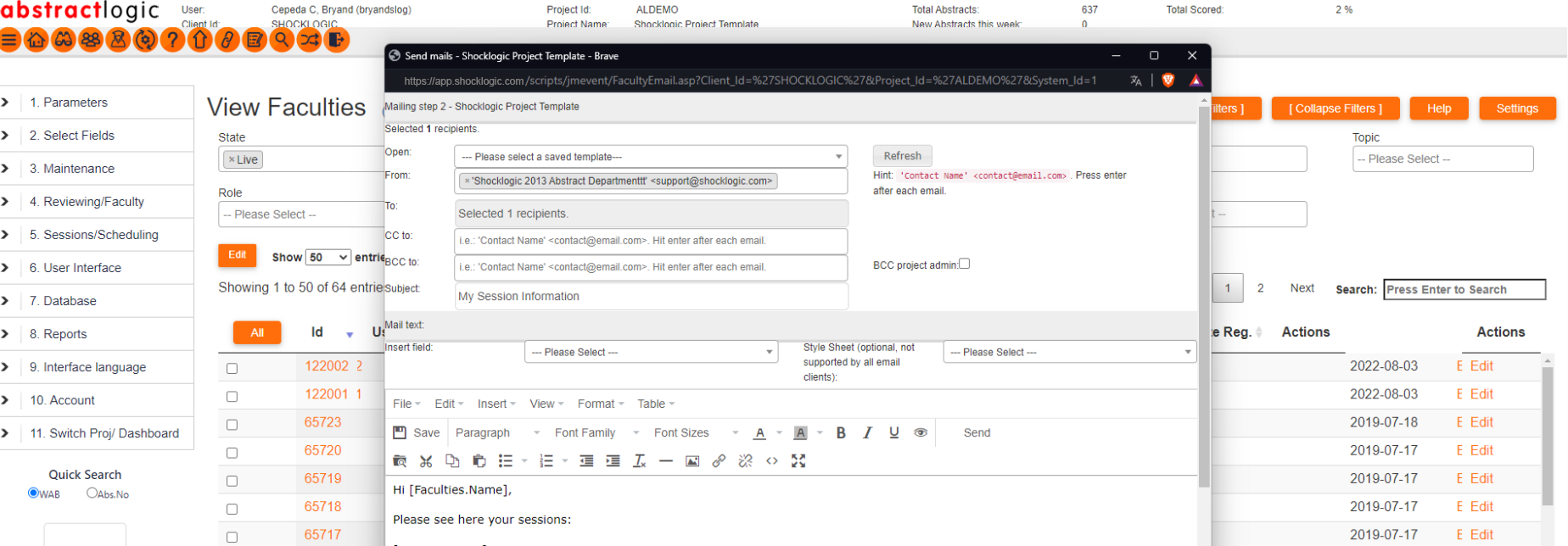Open the magnifier search icon in orange toolbar
Viewport: 1568px width, 546px height.
point(282,40)
